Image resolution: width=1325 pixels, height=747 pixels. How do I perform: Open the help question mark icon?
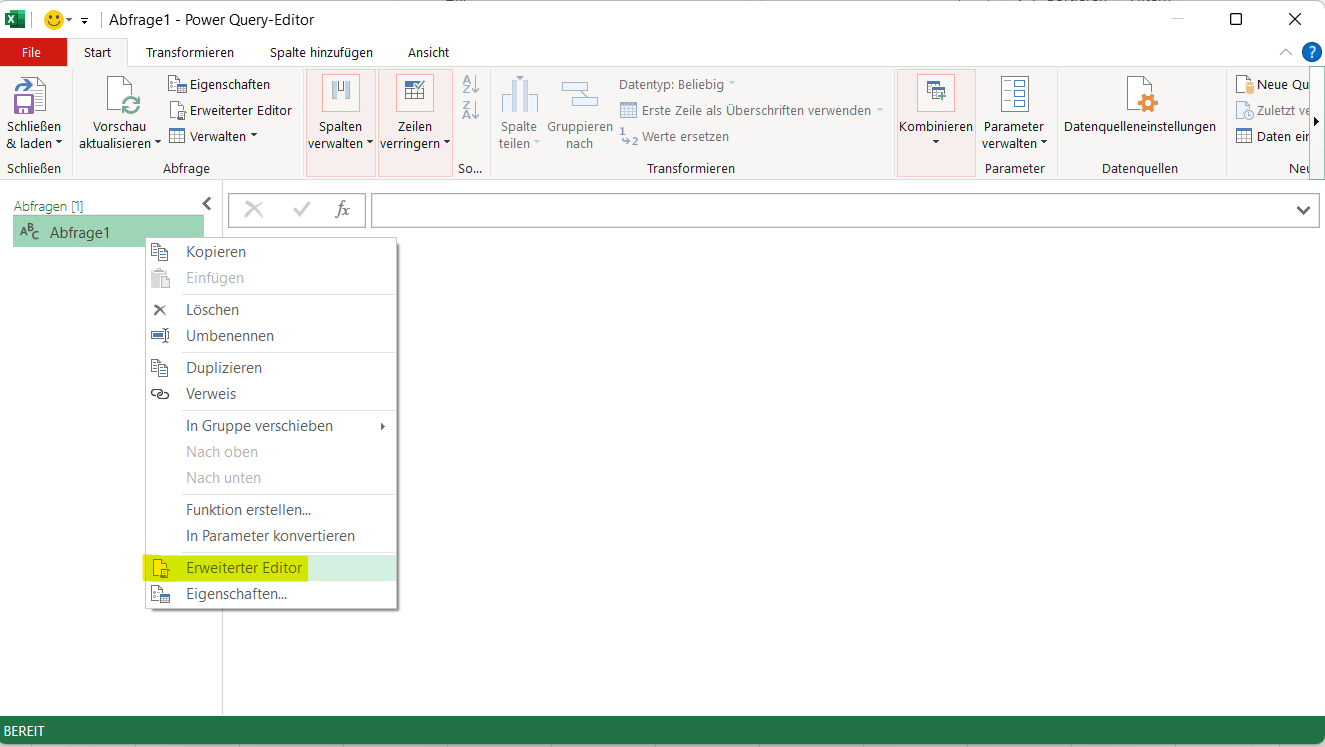(x=1311, y=52)
